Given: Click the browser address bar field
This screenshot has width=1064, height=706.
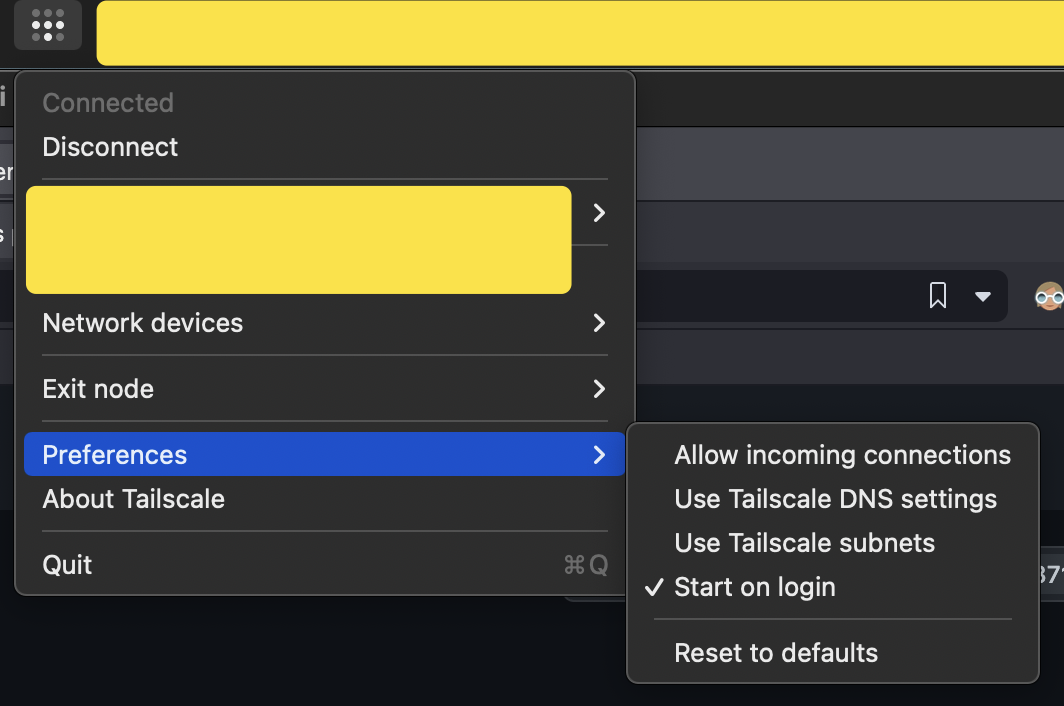Looking at the screenshot, I should pyautogui.click(x=780, y=296).
